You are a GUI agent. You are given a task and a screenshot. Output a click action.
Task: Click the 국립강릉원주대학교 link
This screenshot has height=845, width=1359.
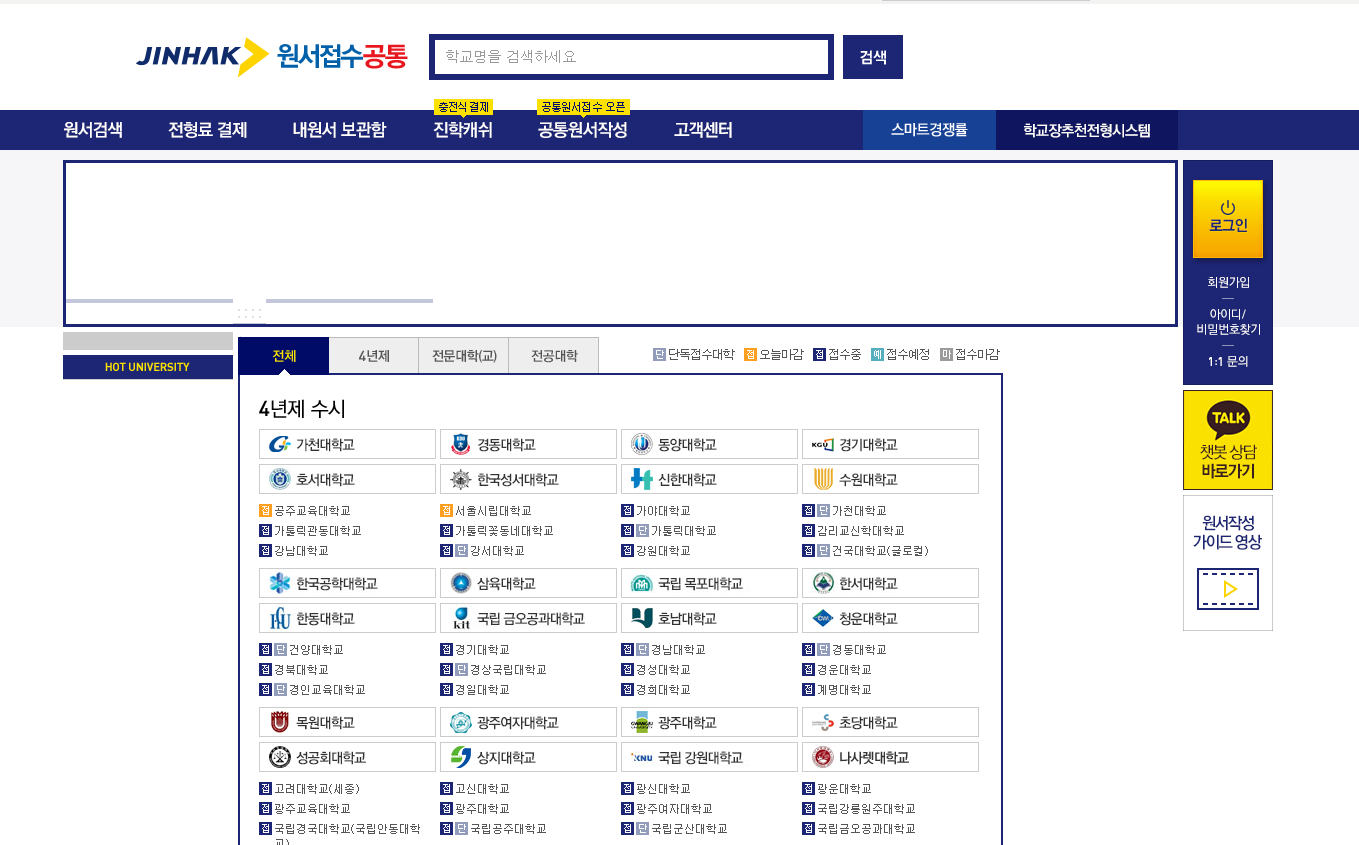point(866,809)
